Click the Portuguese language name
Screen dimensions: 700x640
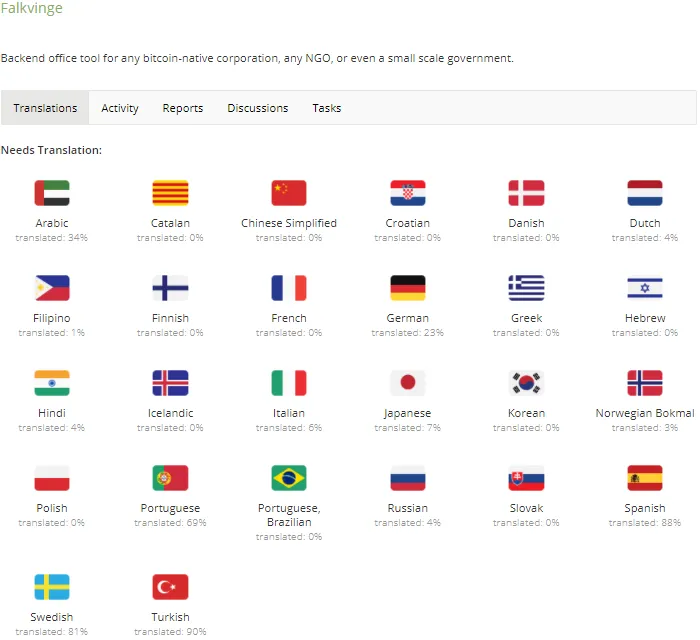[170, 508]
